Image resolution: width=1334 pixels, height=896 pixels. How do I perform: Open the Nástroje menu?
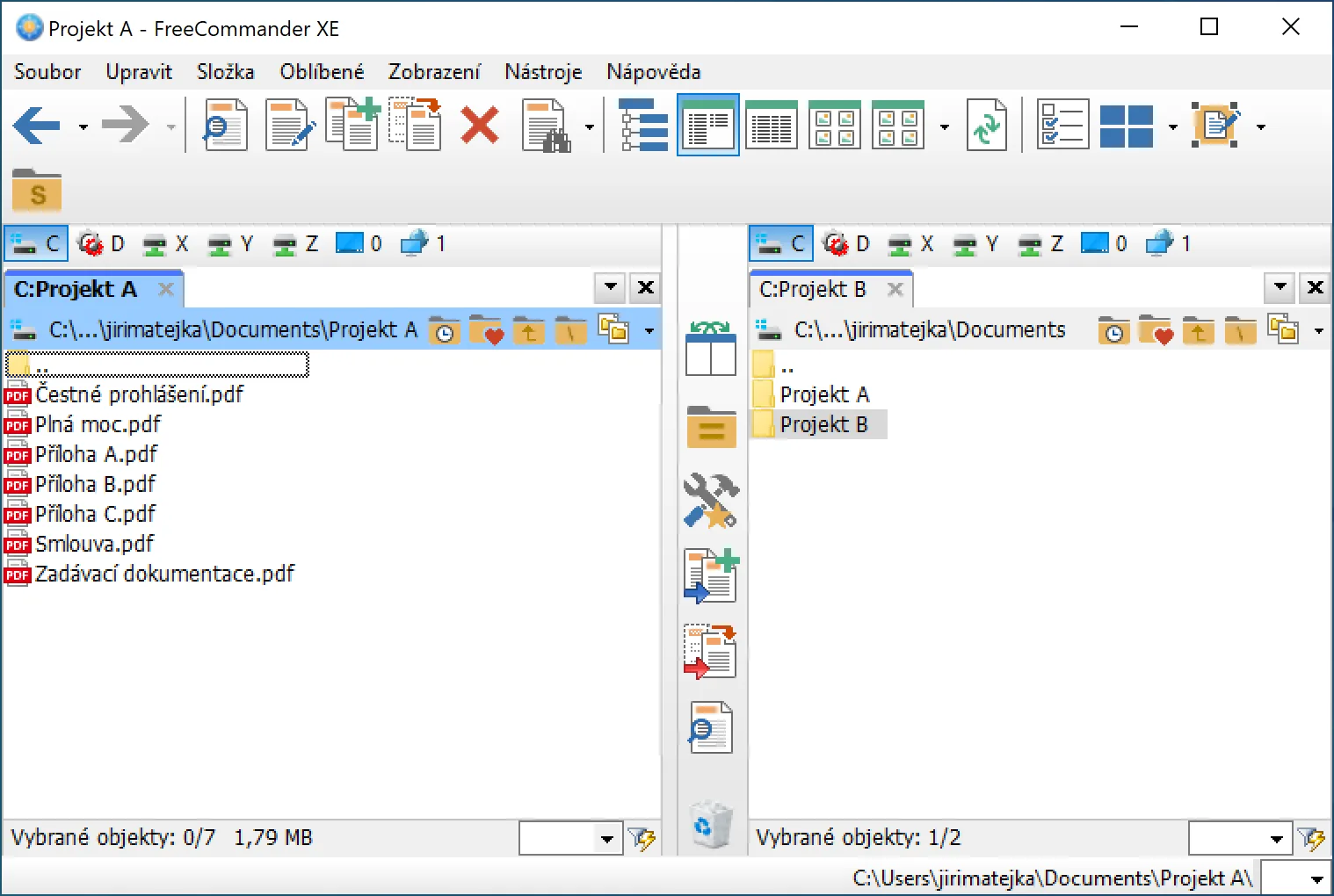click(543, 72)
